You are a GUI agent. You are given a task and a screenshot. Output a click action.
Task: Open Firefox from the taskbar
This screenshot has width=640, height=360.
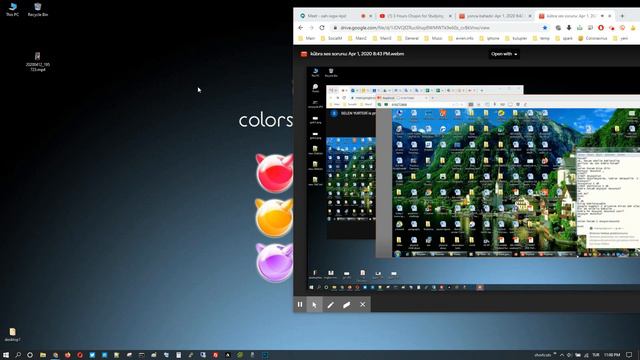point(68,355)
